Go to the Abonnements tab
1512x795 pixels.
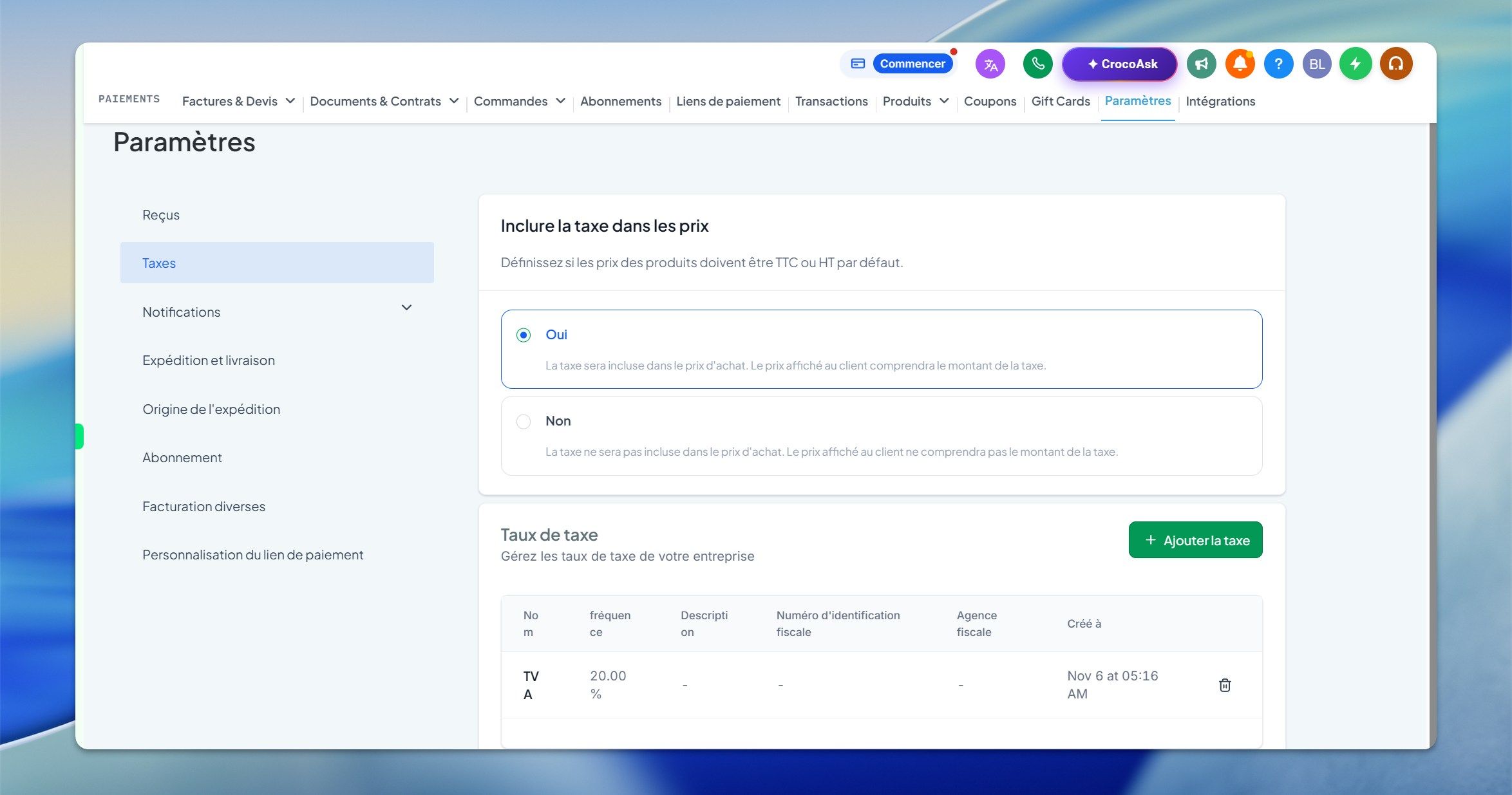(x=621, y=101)
